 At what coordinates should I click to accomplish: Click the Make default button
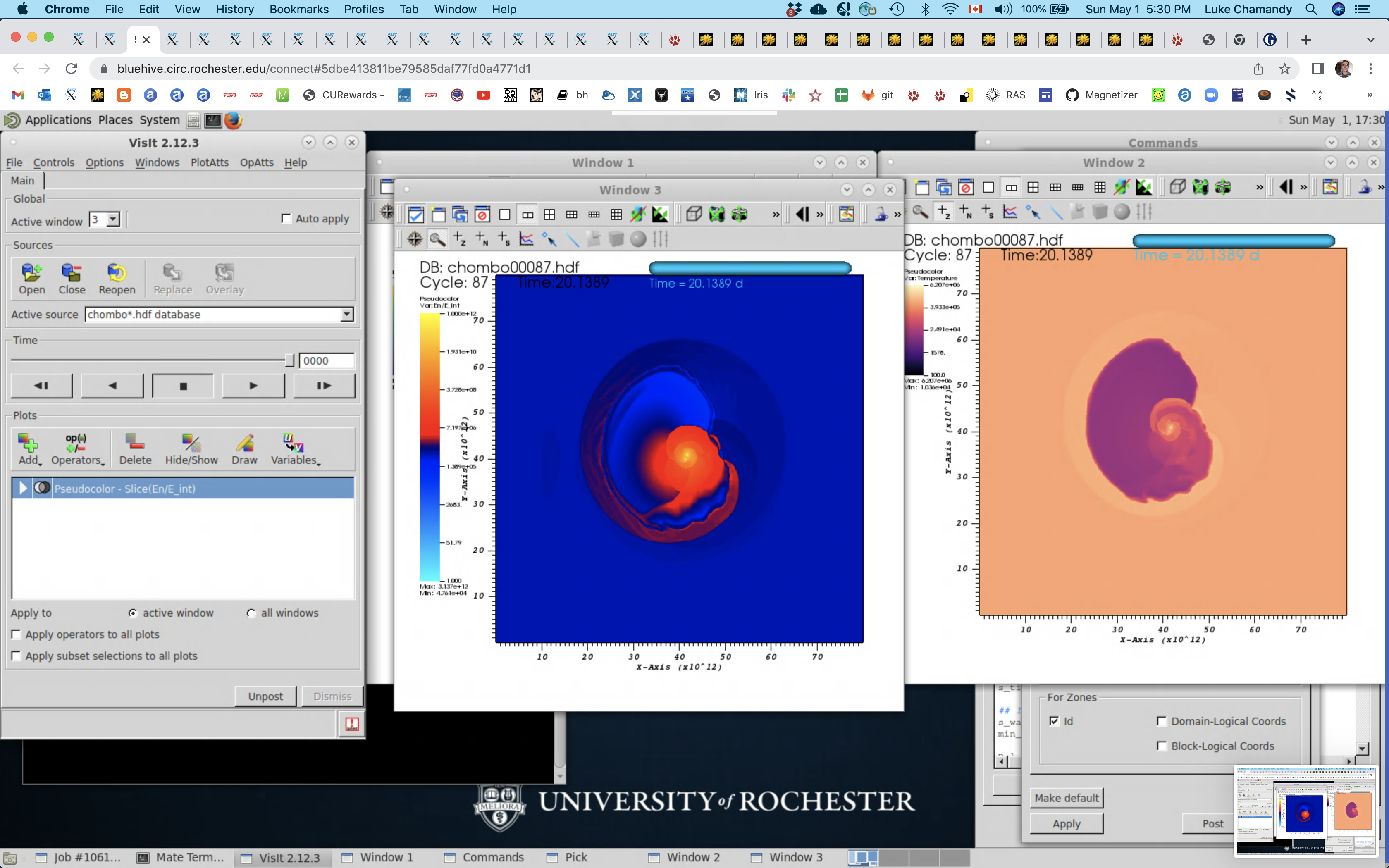(x=1067, y=798)
